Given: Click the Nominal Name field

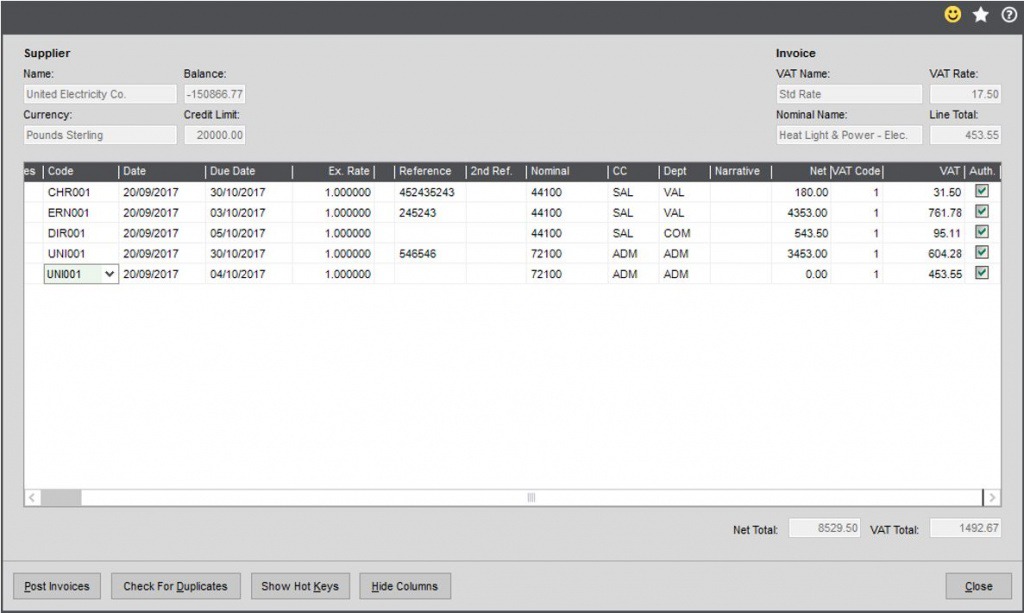Looking at the screenshot, I should coord(849,135).
